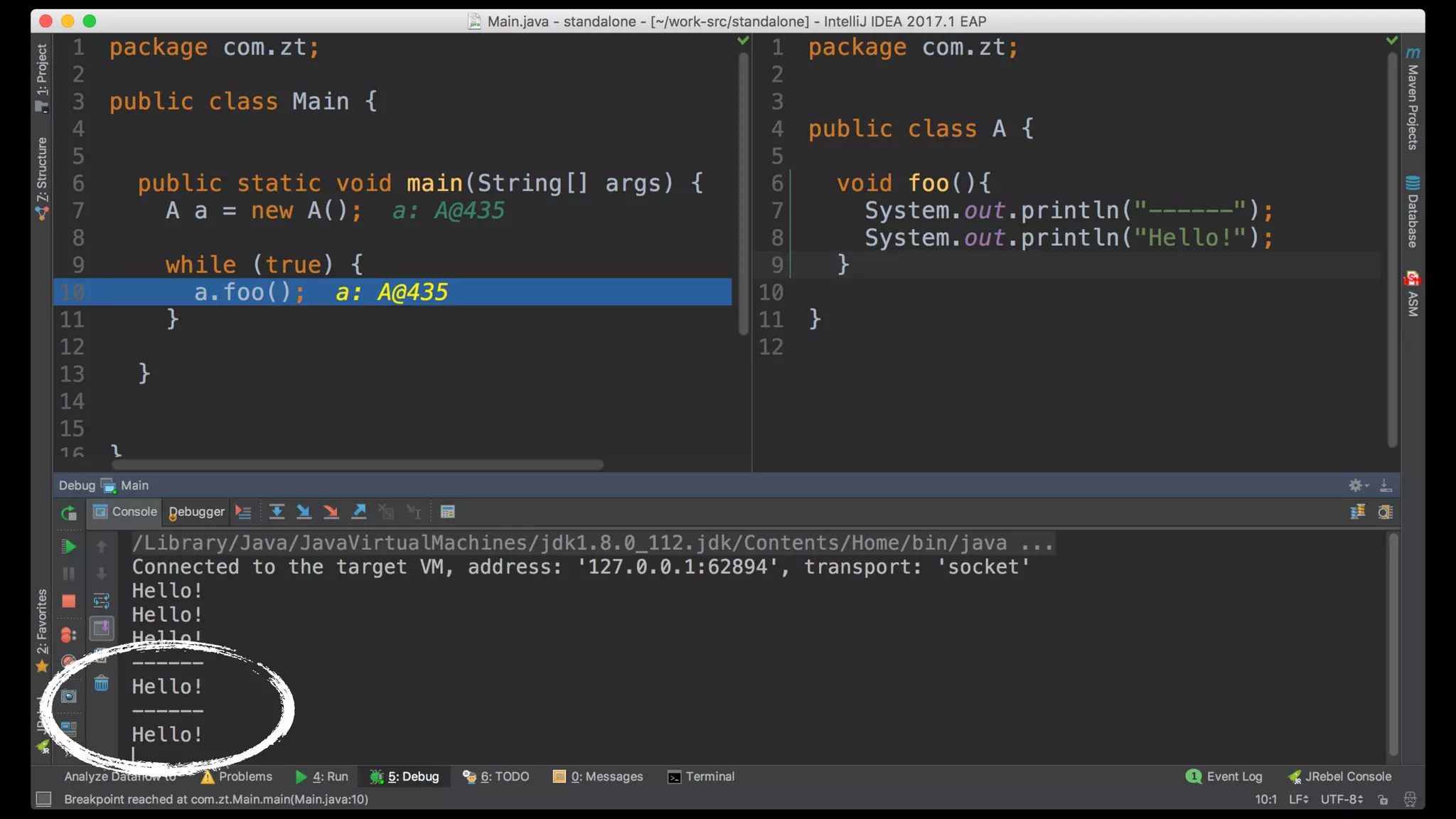Toggle scroll to the end of console
The height and width of the screenshot is (819, 1456).
[102, 628]
